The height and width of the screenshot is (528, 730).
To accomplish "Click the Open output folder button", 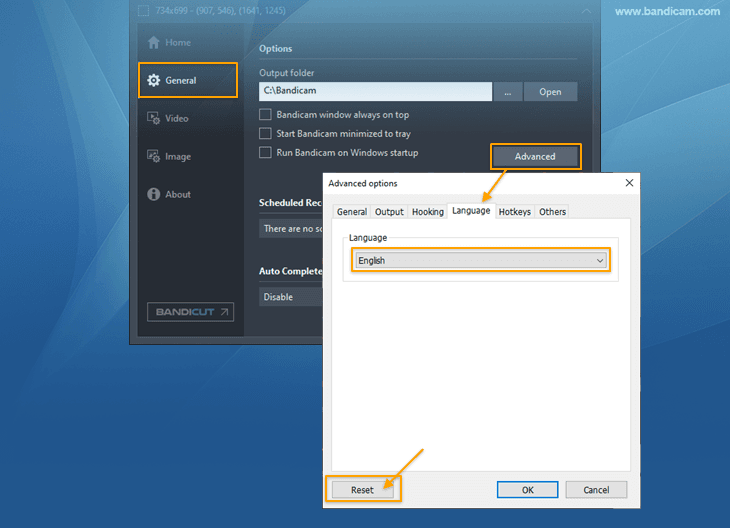I will point(551,92).
